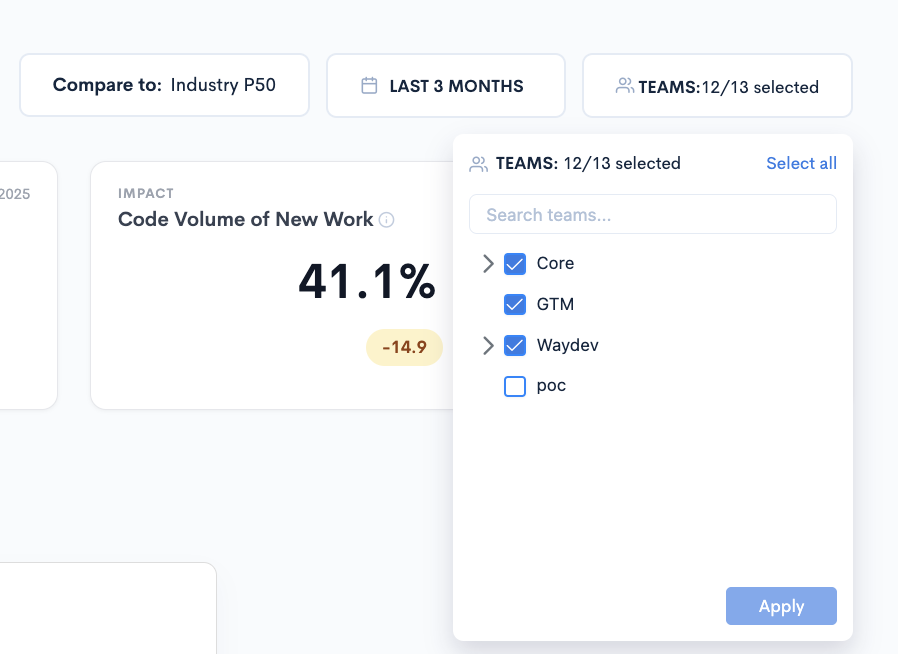Click the people icon in the TEAMS popup header
Viewport: 898px width, 654px height.
478,164
